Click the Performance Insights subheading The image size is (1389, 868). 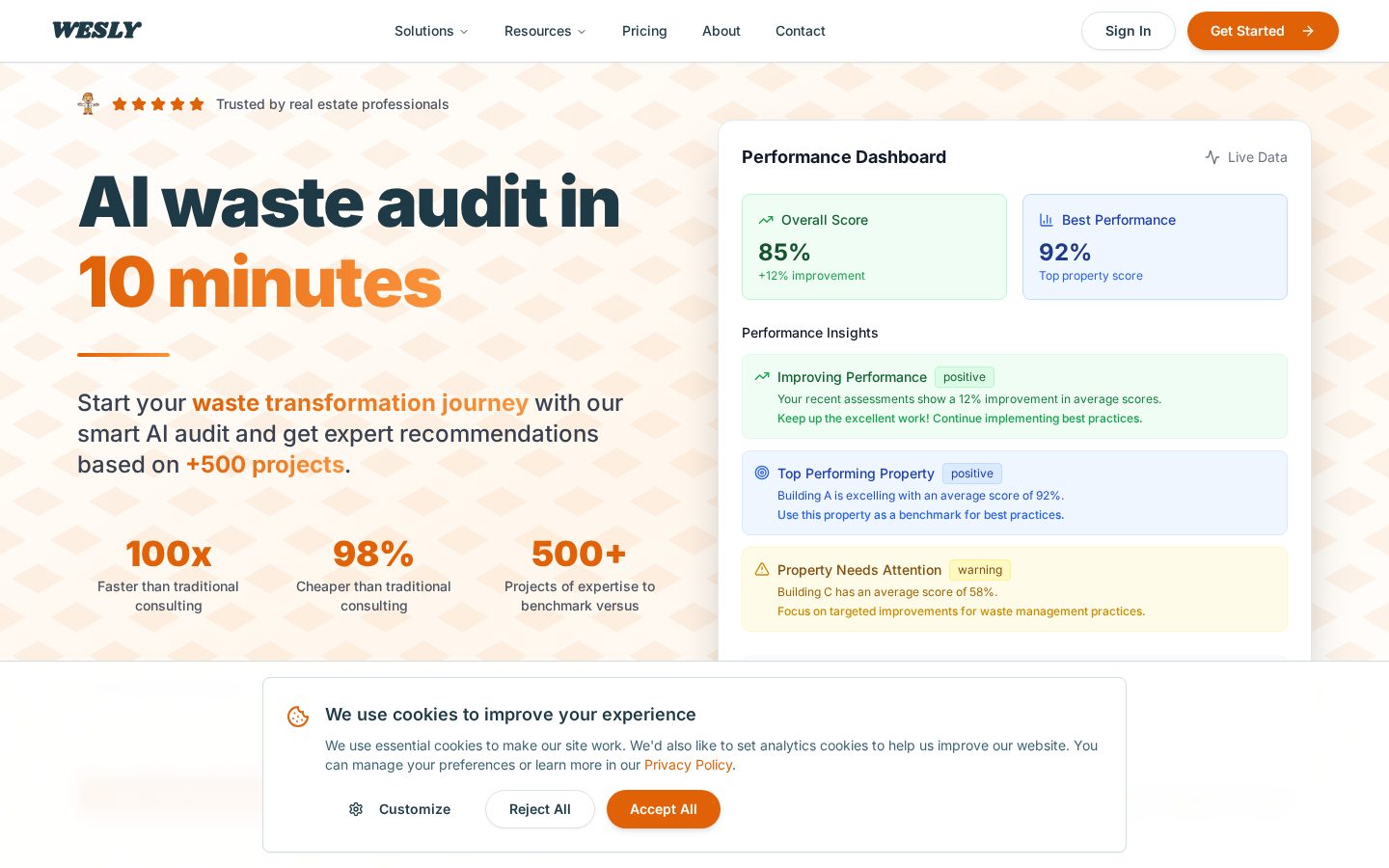pos(810,333)
